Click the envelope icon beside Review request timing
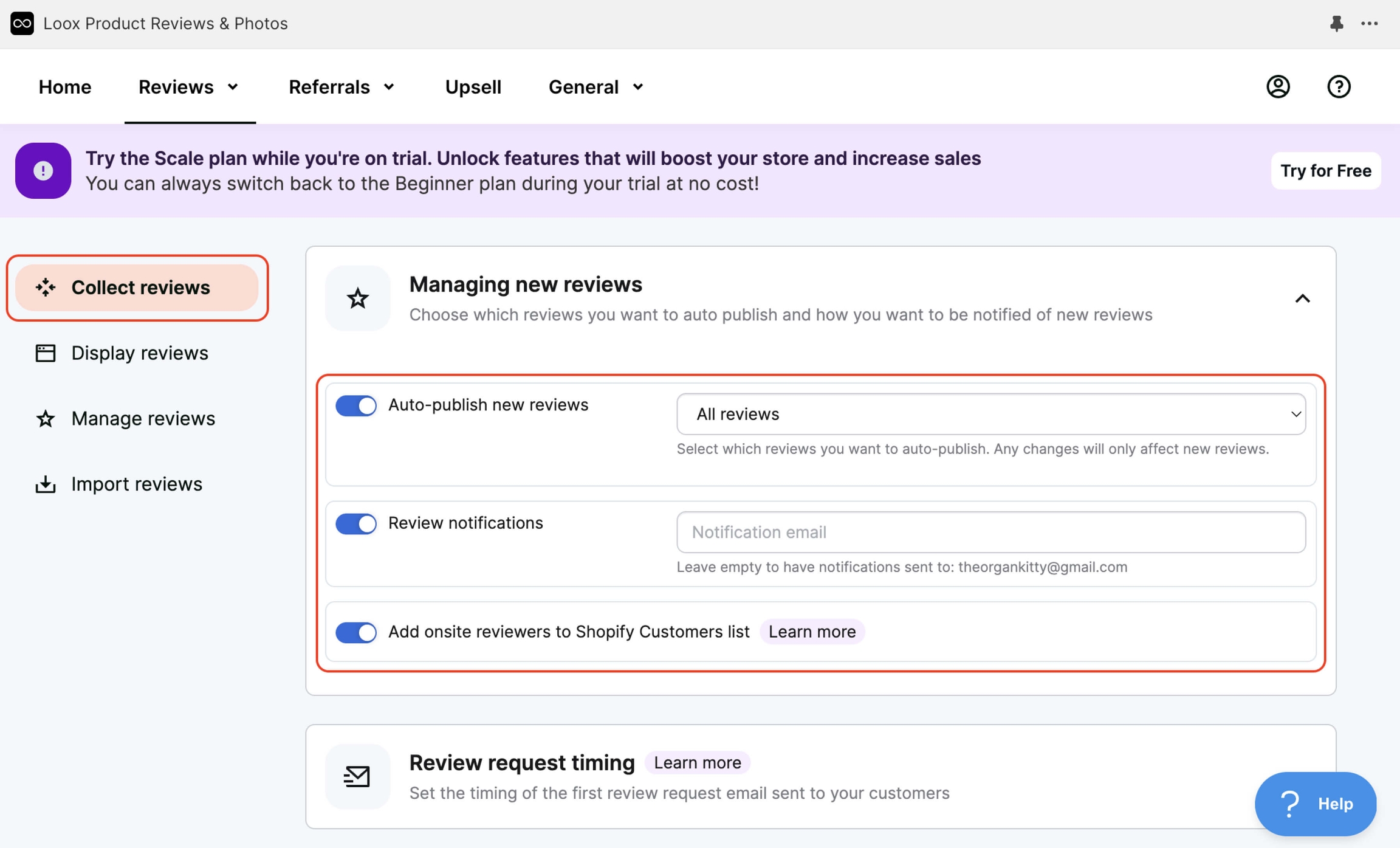The width and height of the screenshot is (1400, 848). [357, 776]
